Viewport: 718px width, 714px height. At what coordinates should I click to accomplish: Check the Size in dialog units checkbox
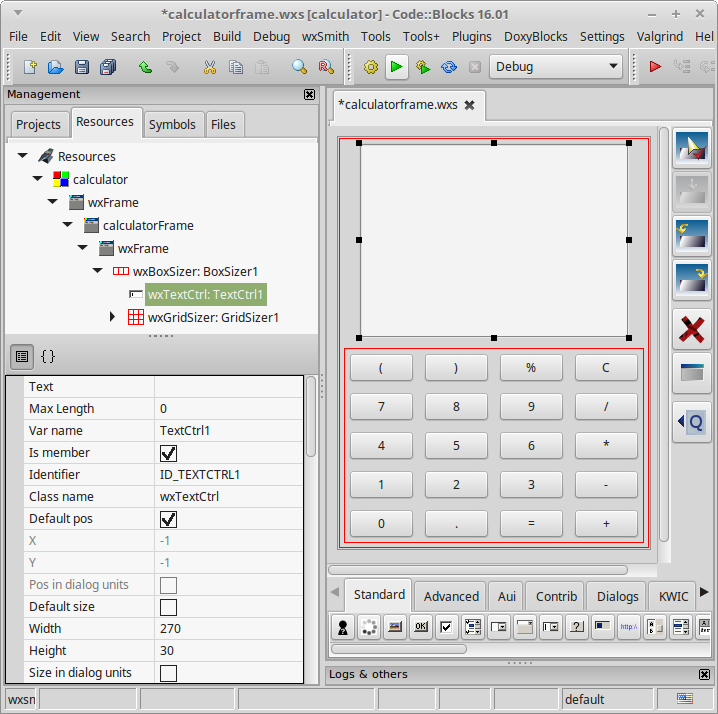pos(169,673)
